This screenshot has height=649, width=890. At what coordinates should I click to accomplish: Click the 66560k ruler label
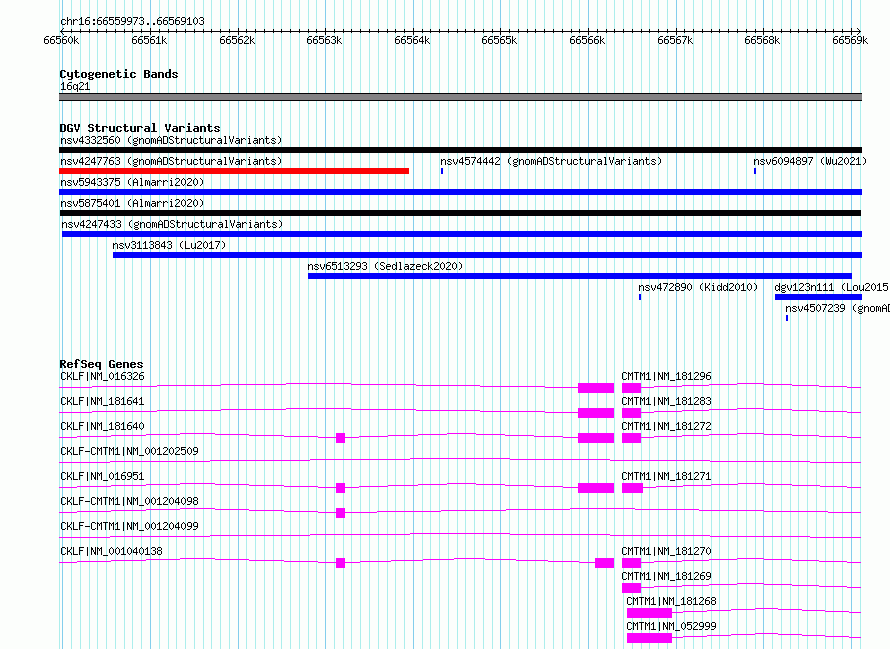point(61,40)
